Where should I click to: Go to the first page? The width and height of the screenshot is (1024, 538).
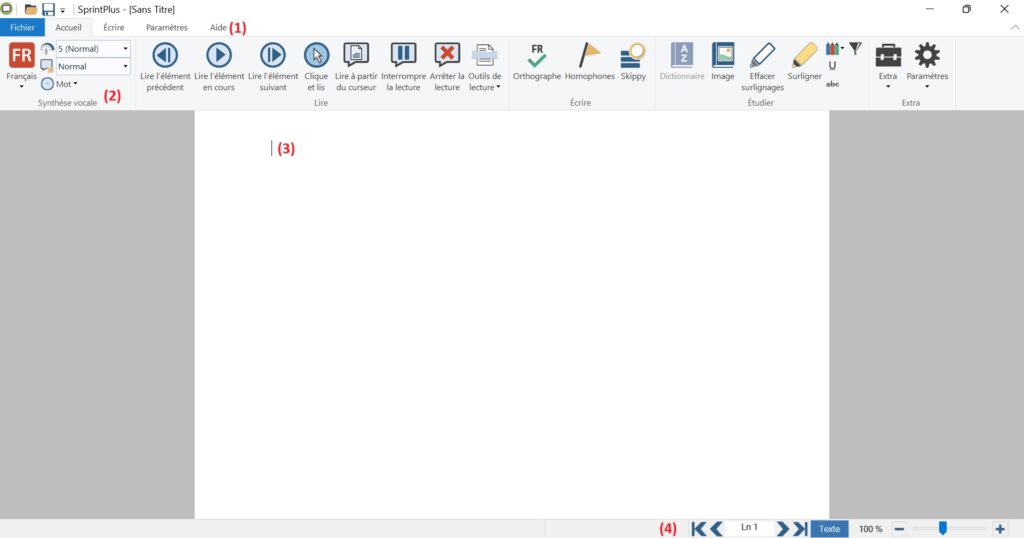(x=698, y=529)
